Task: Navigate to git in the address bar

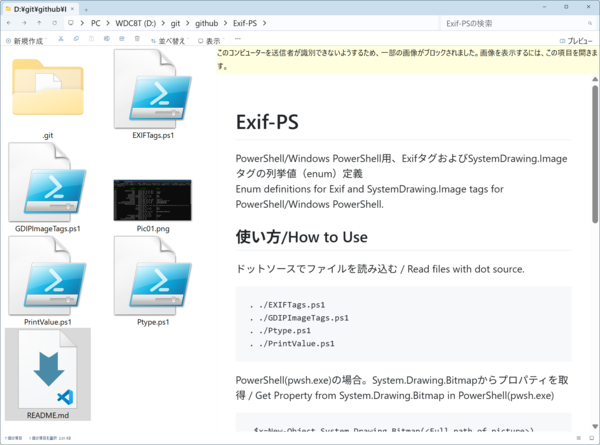Action: [175, 23]
